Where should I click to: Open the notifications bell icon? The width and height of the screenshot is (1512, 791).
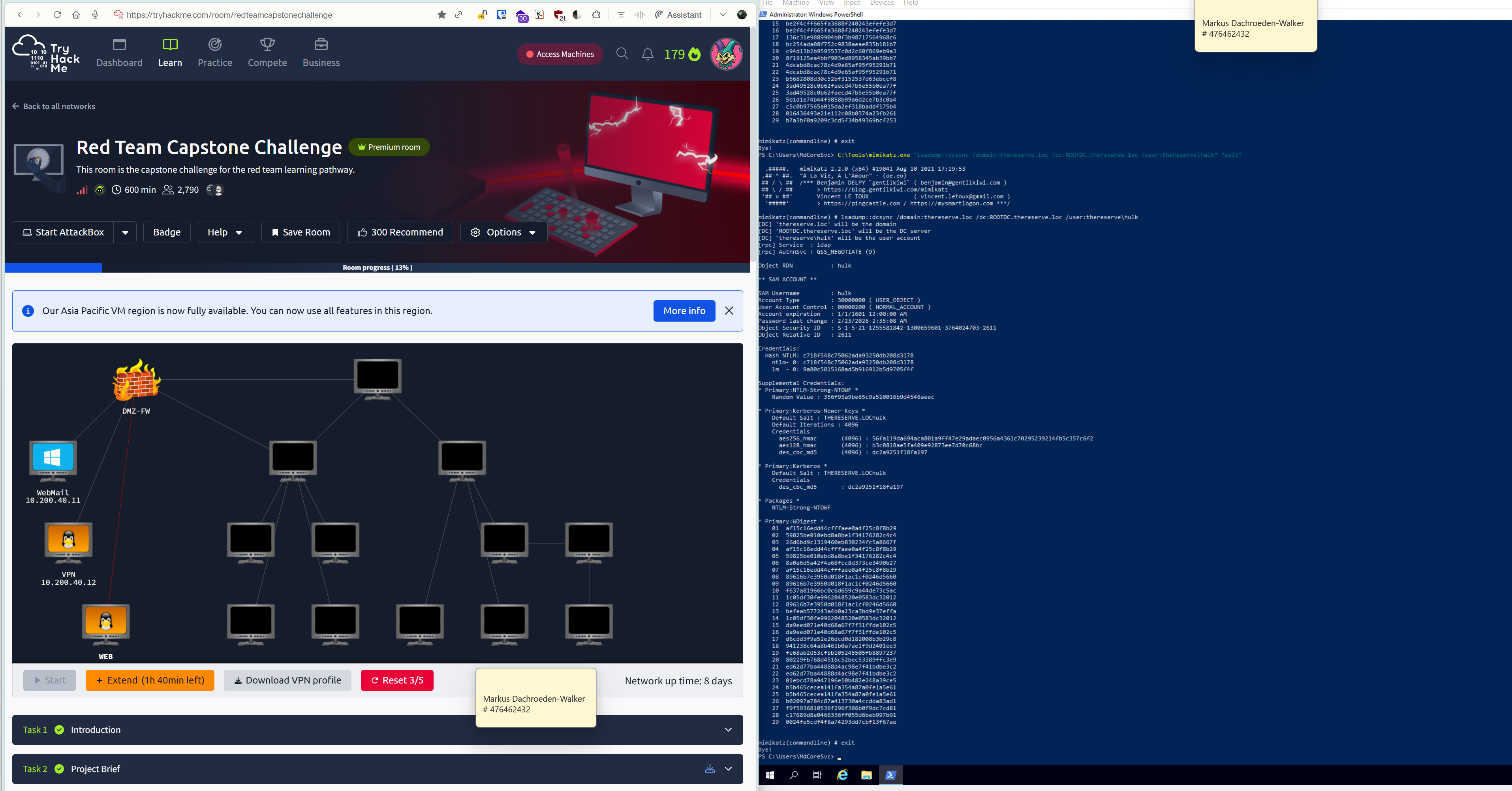[648, 54]
